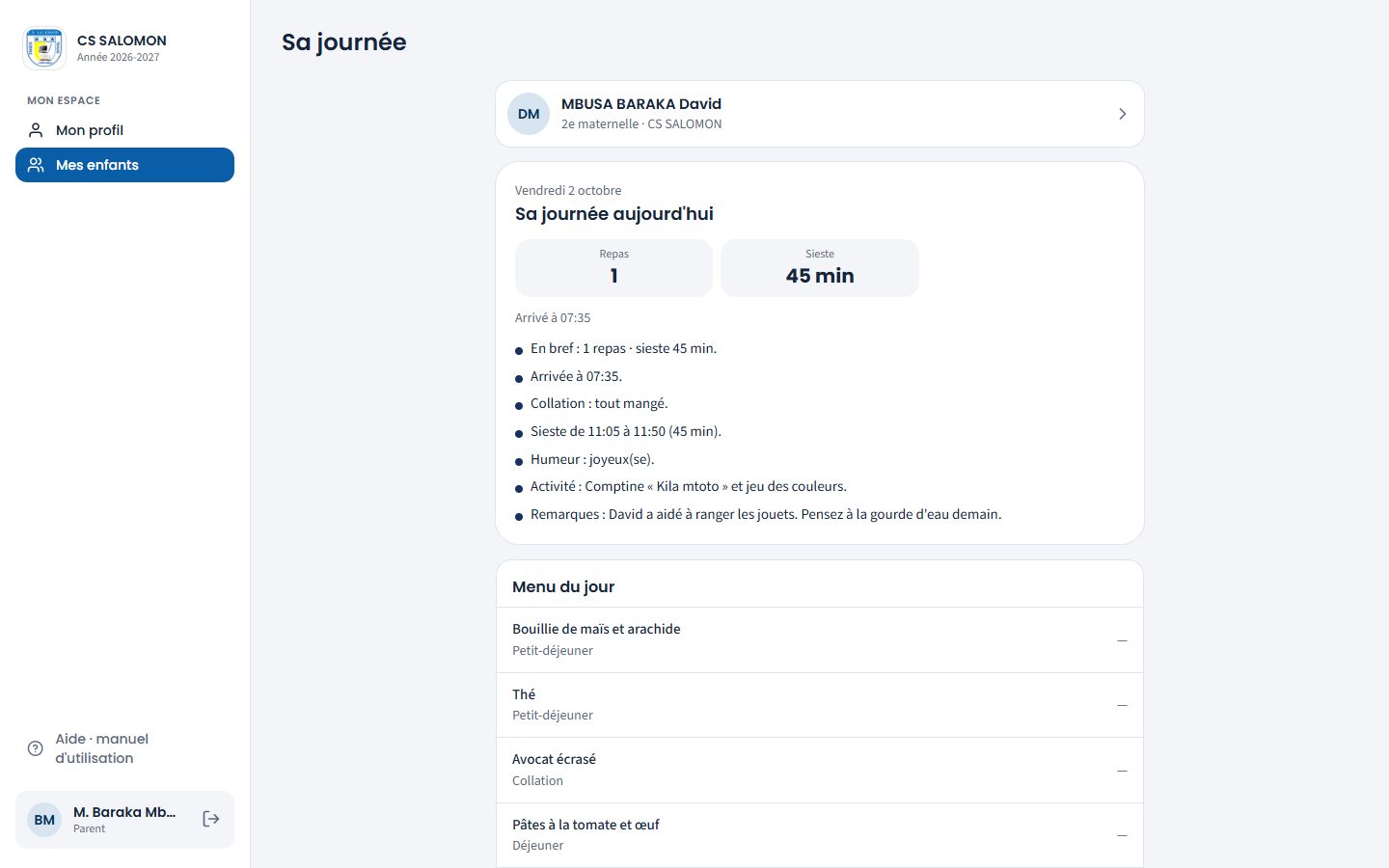The height and width of the screenshot is (868, 1389).
Task: Click the En bref summary line
Action: coord(623,348)
